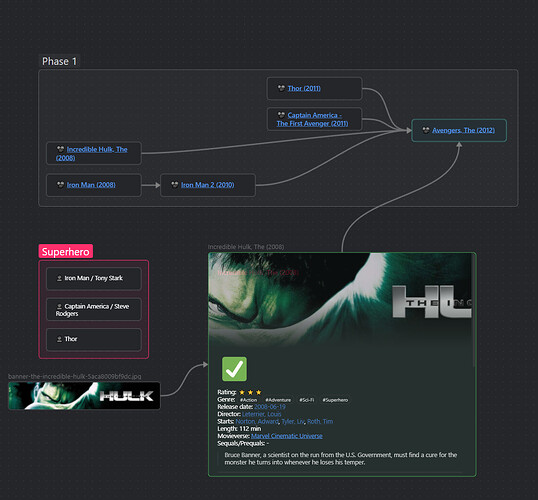Screen dimensions: 538x500
Task: Click the film icon beside Thor (2011)
Action: pos(281,88)
